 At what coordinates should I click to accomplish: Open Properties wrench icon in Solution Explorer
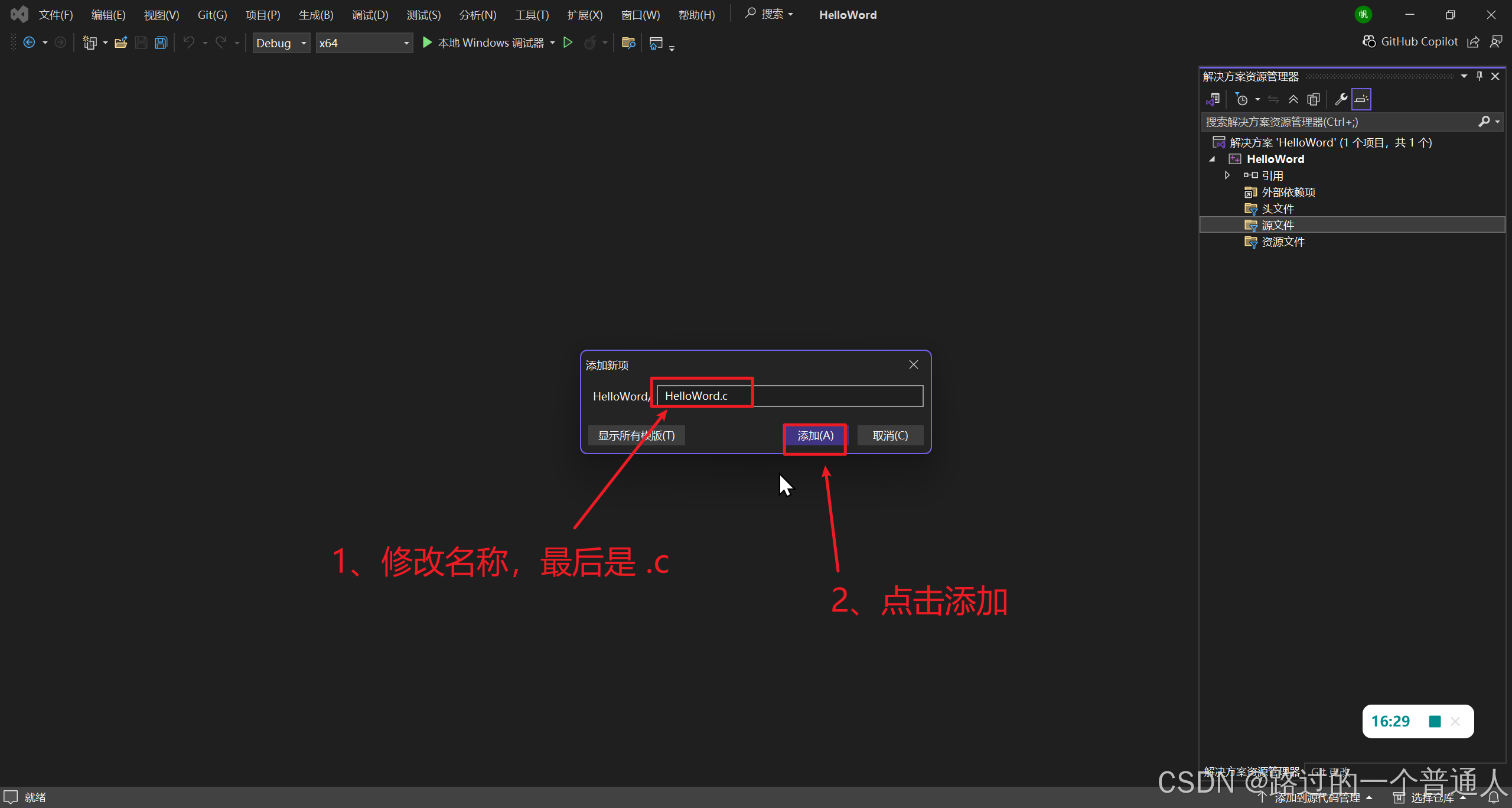click(x=1341, y=99)
